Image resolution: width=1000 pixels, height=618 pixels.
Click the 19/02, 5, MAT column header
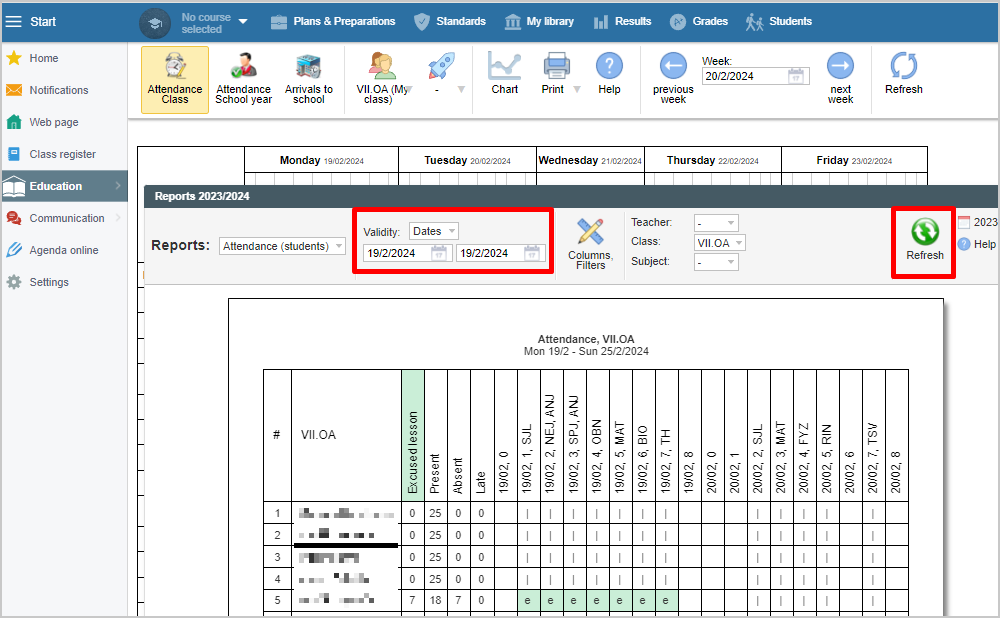pos(619,435)
